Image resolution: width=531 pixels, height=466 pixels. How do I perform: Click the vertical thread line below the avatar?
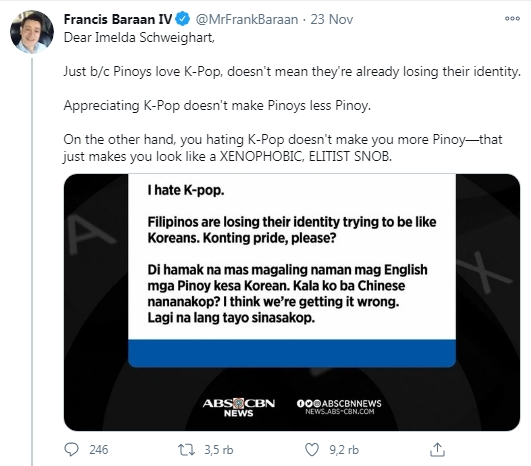pyautogui.click(x=32, y=261)
